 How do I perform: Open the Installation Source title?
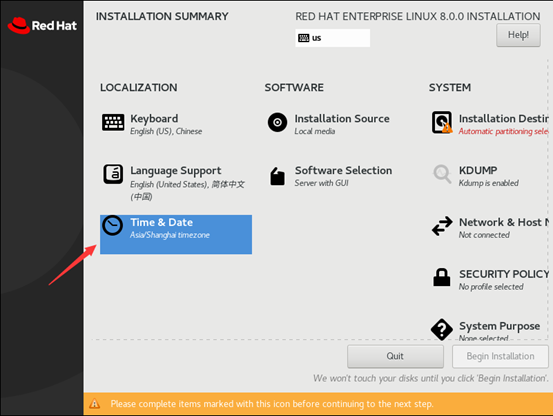(342, 119)
